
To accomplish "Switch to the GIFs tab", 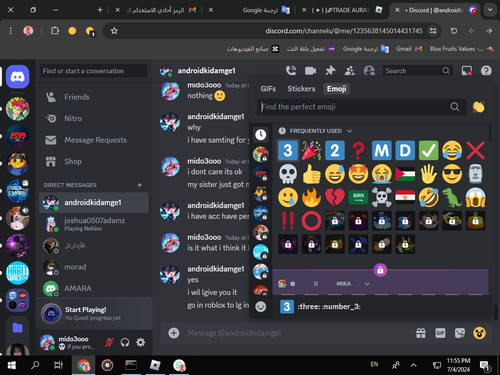I will pyautogui.click(x=268, y=89).
